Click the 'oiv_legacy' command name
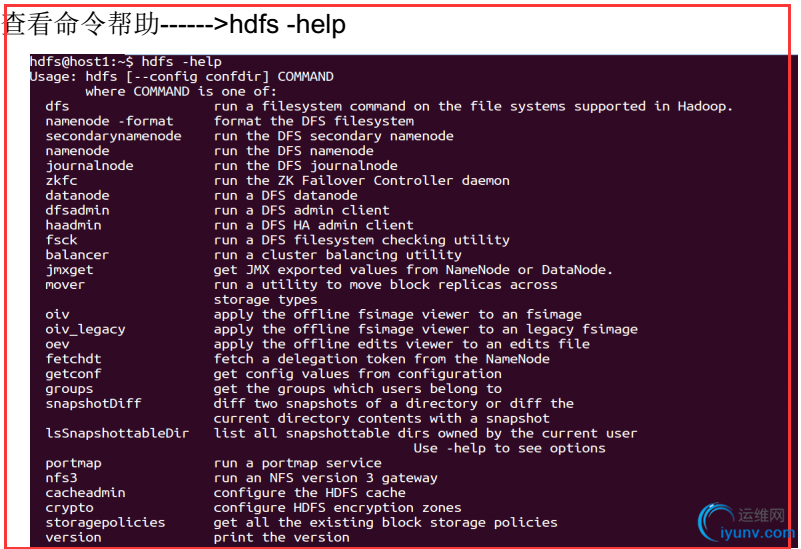The image size is (801, 549). [85, 329]
